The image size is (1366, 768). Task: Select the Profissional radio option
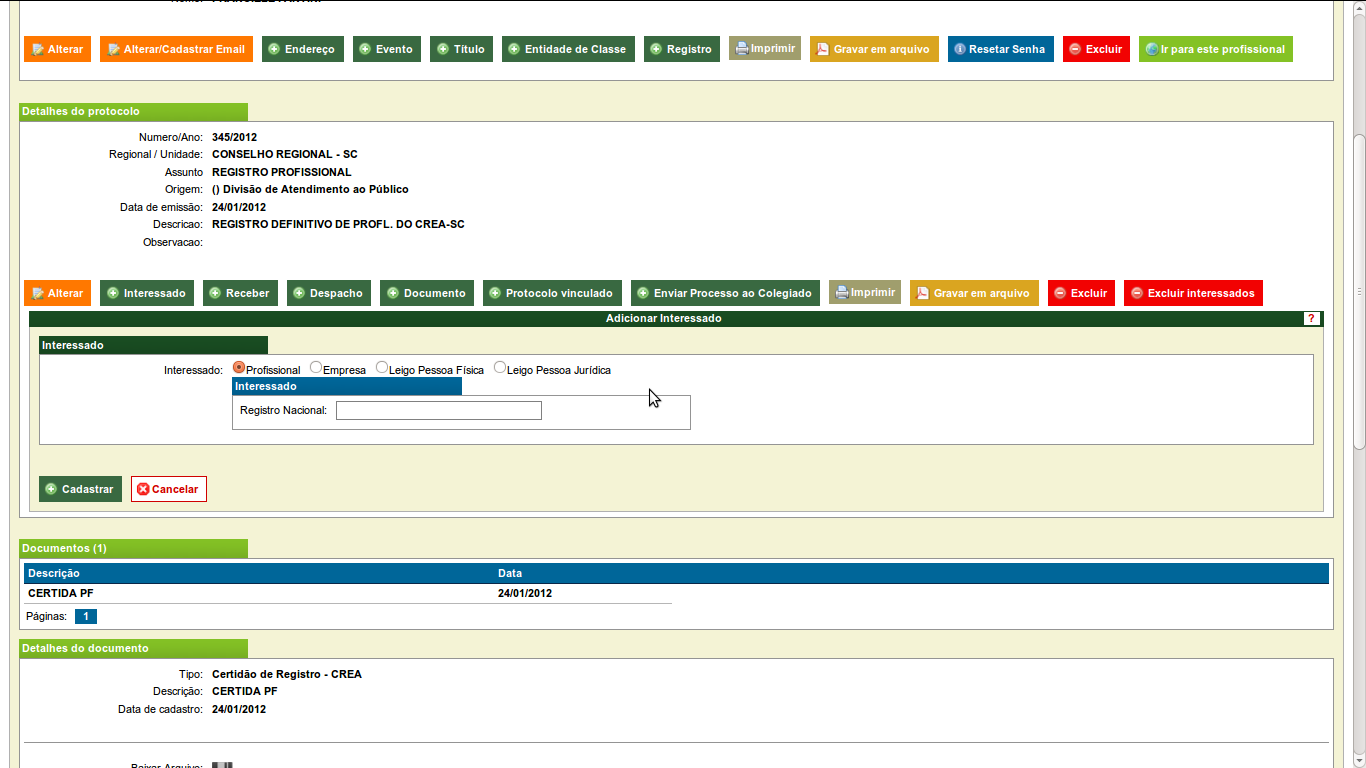(239, 368)
